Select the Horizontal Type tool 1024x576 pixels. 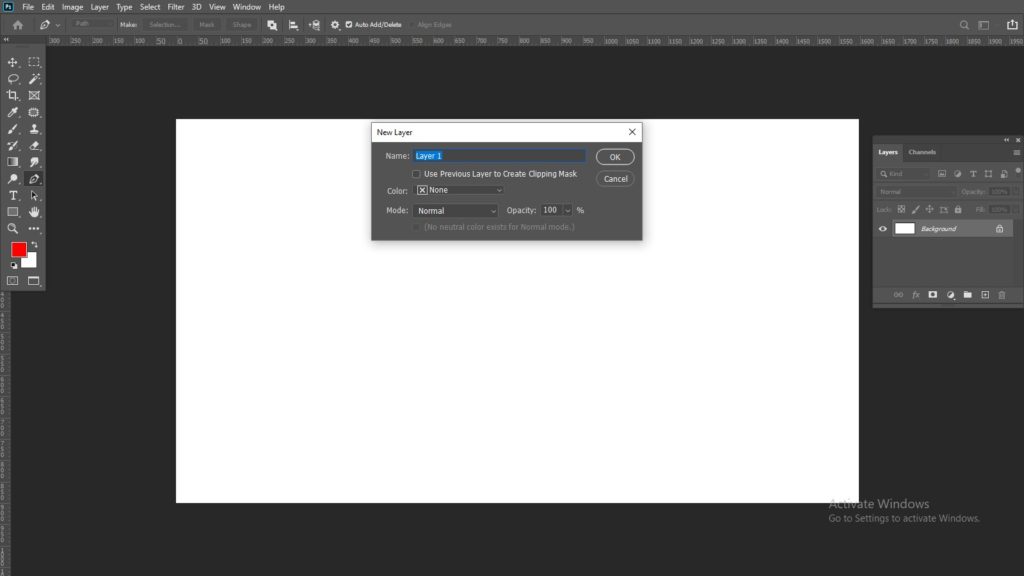tap(12, 195)
